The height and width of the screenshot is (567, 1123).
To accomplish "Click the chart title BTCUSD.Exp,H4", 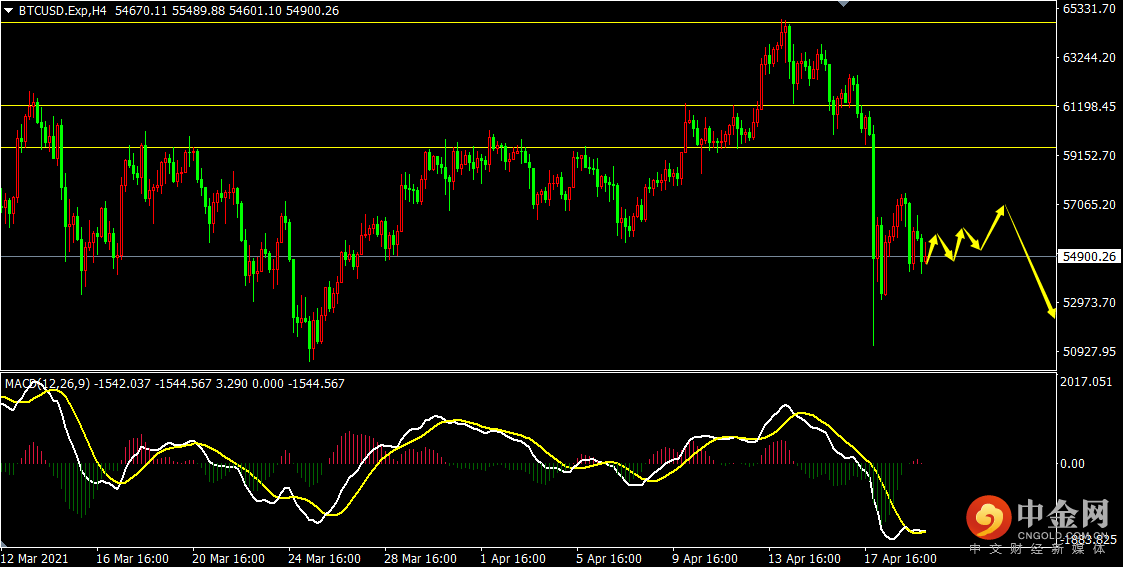I will (x=63, y=11).
